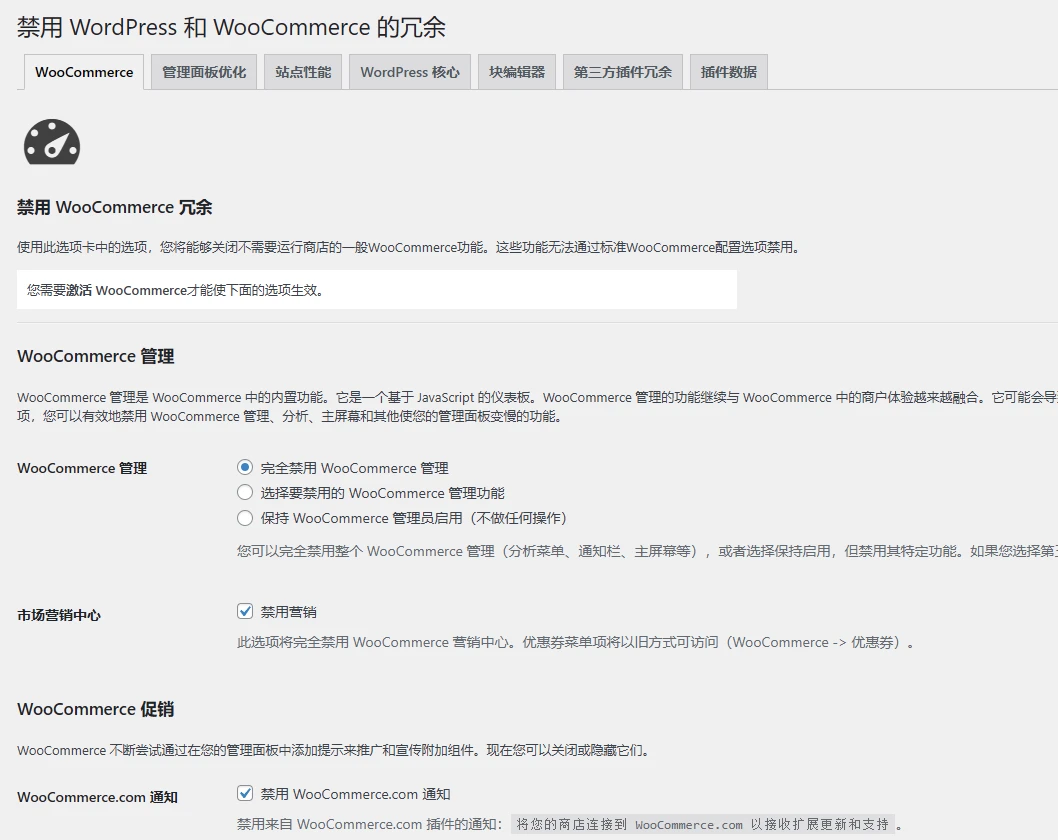The image size is (1058, 840).
Task: Uncheck the 禁用营销 checkbox
Action: (x=245, y=610)
